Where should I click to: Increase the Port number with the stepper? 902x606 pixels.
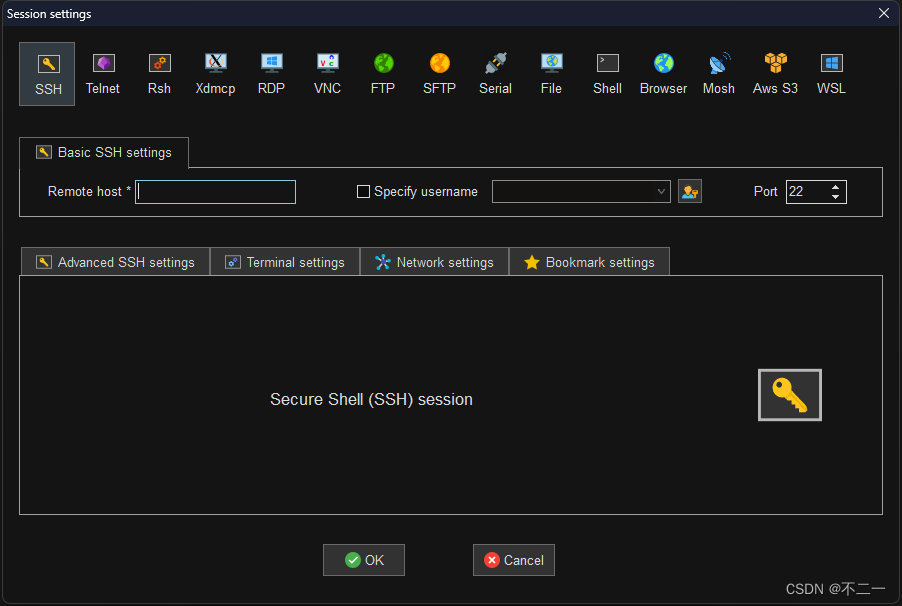point(836,186)
